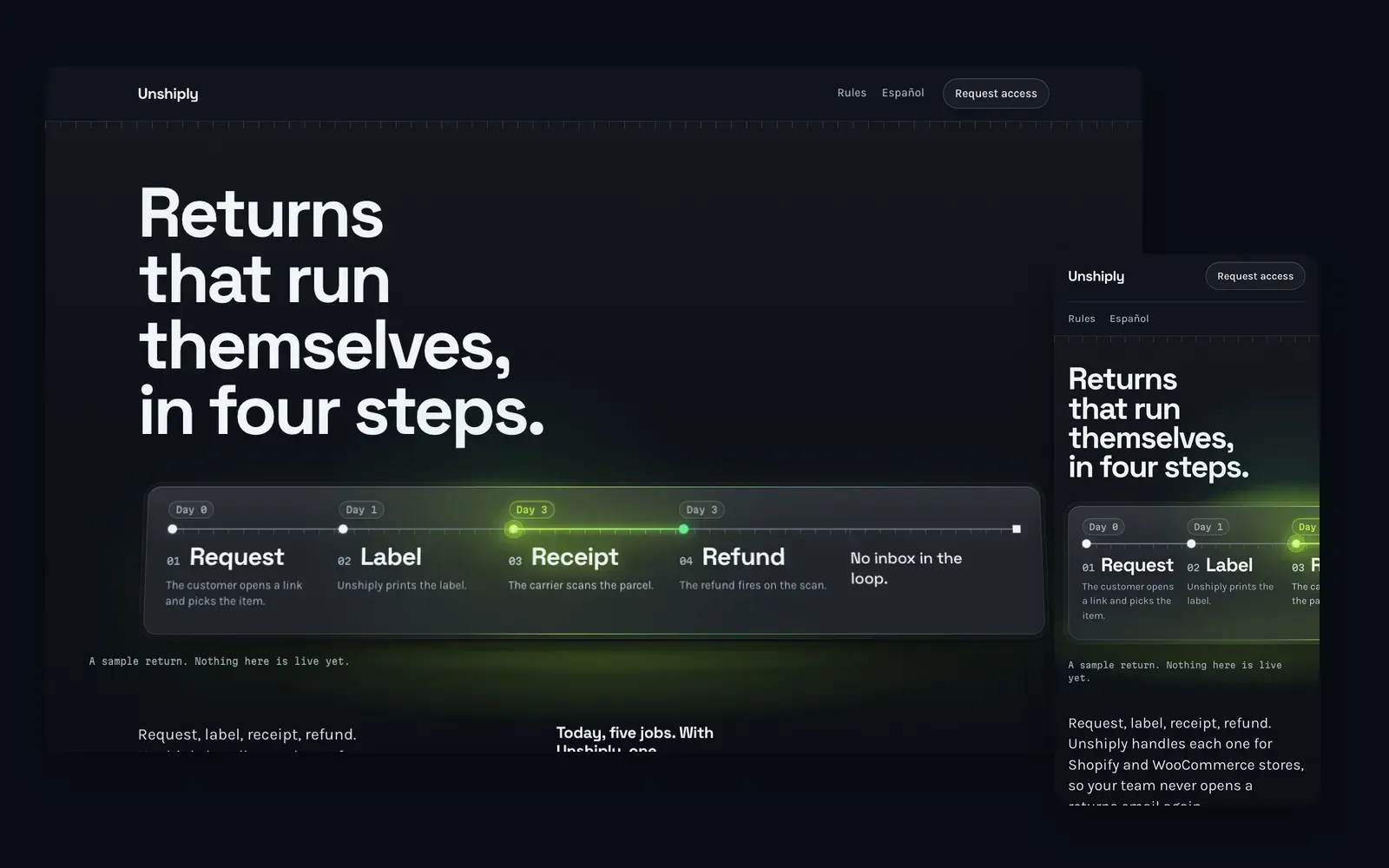Click the Unshiply logo in the mobile preview
This screenshot has width=1389, height=868.
[x=1096, y=276]
